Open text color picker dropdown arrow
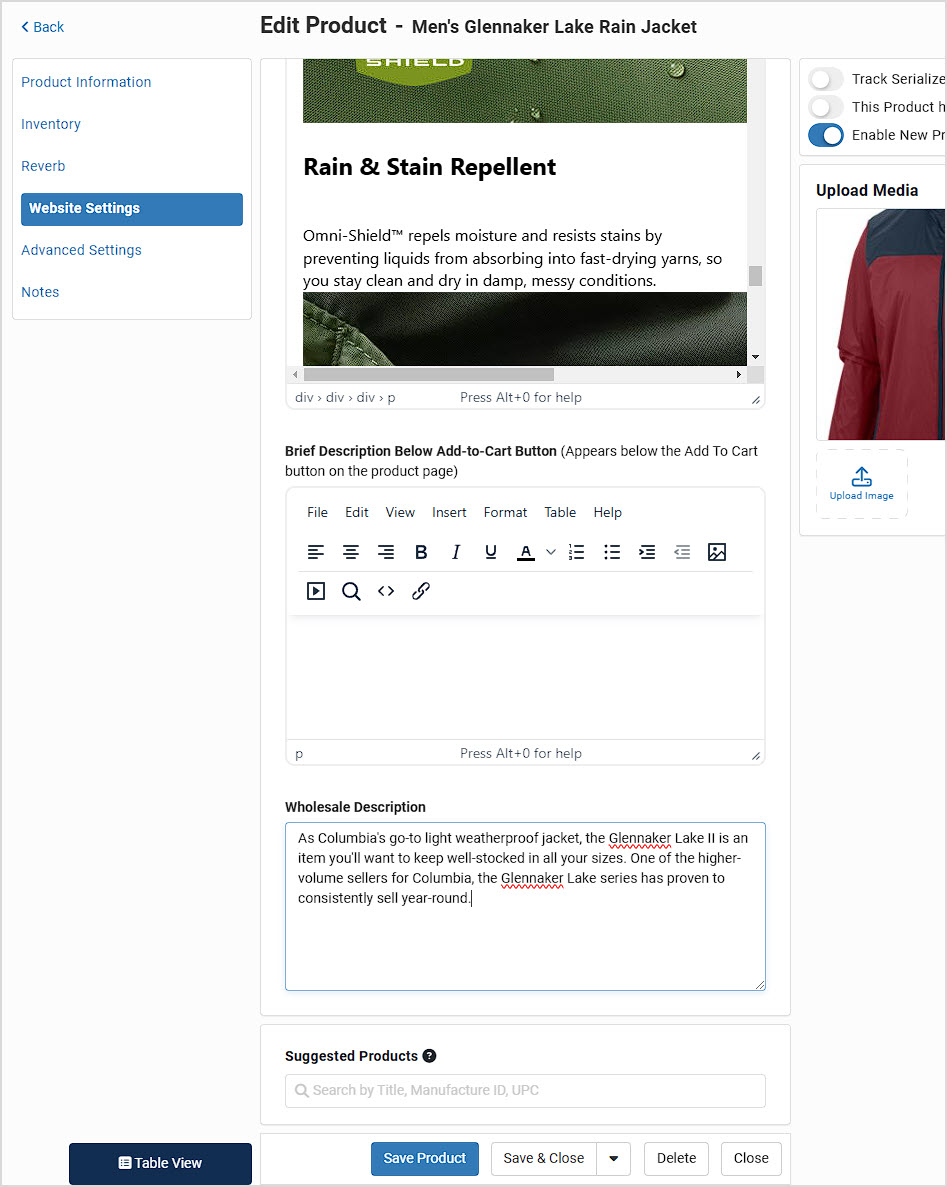Screen dimensions: 947x1187 click(x=551, y=552)
